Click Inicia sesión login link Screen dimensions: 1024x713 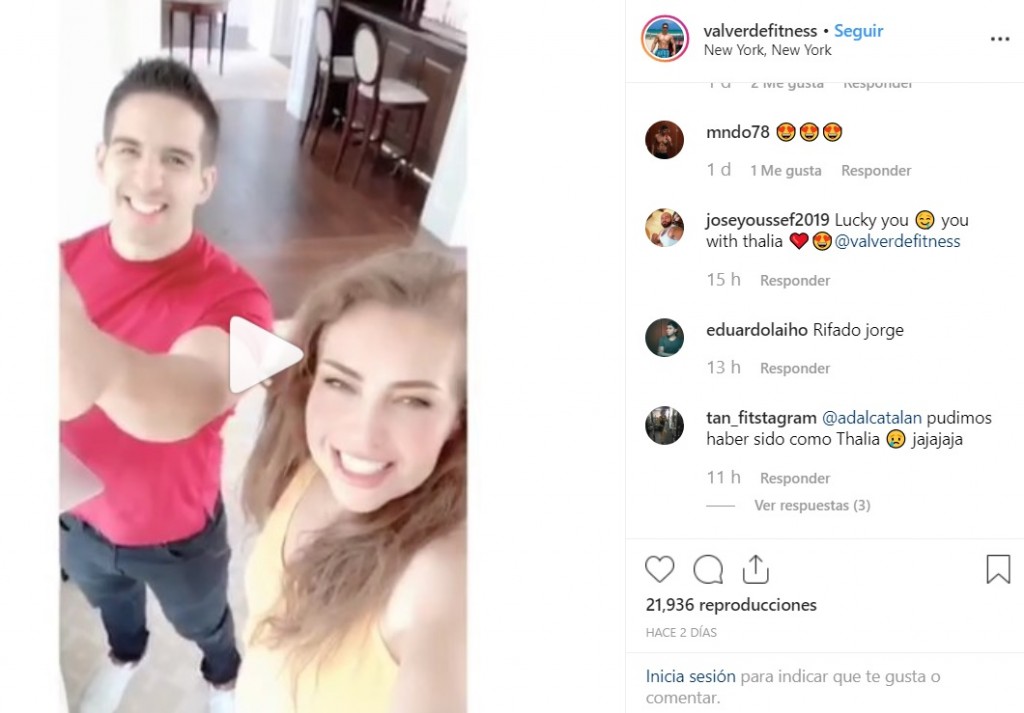click(690, 676)
